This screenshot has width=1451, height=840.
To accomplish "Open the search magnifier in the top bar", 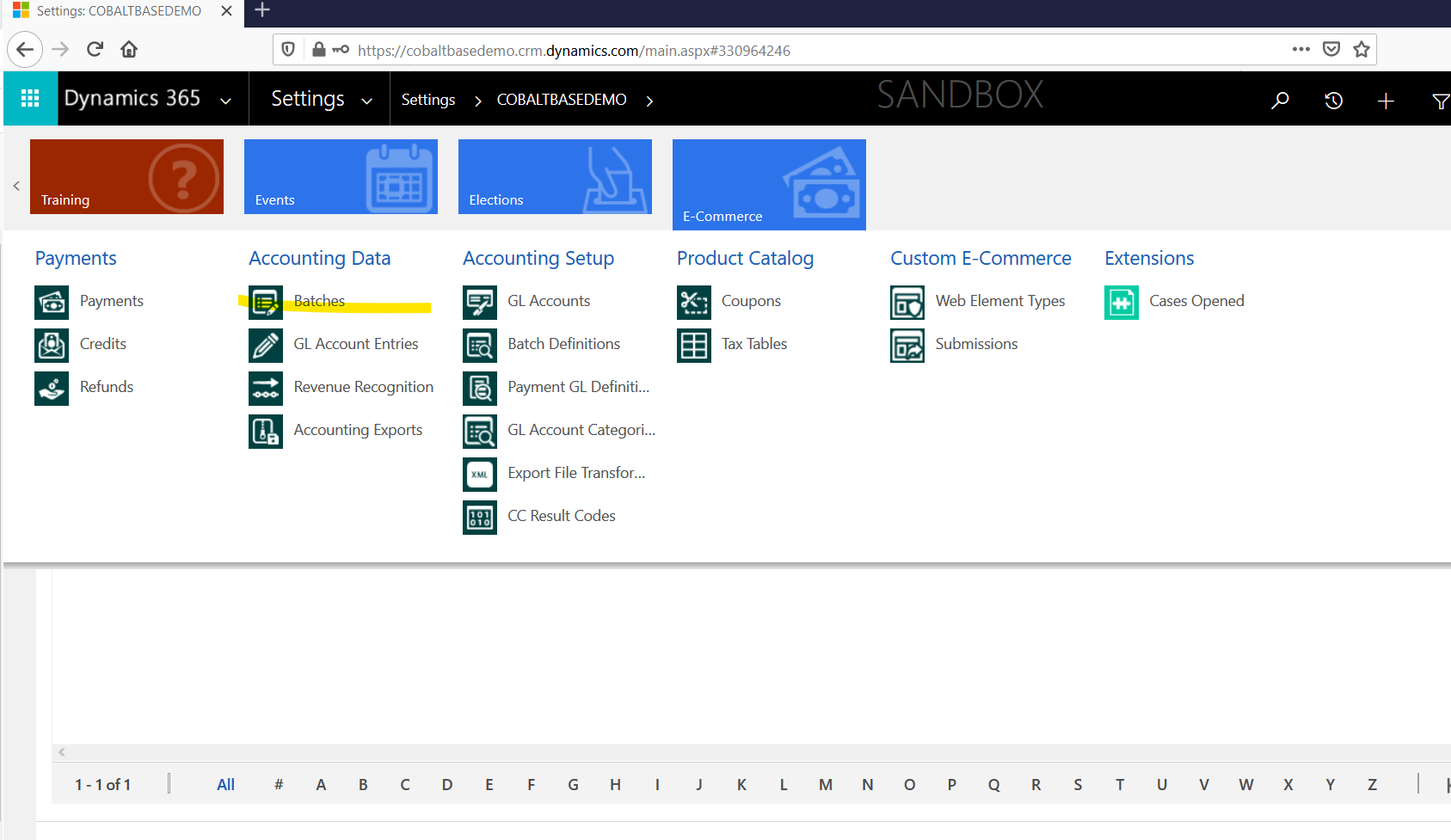I will [1280, 101].
